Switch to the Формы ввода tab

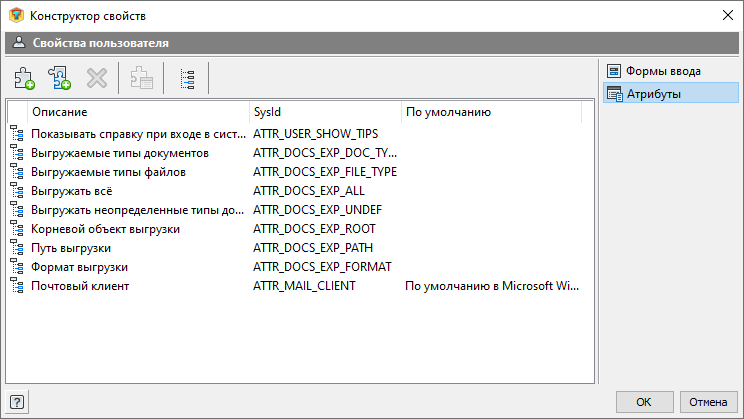pyautogui.click(x=662, y=71)
